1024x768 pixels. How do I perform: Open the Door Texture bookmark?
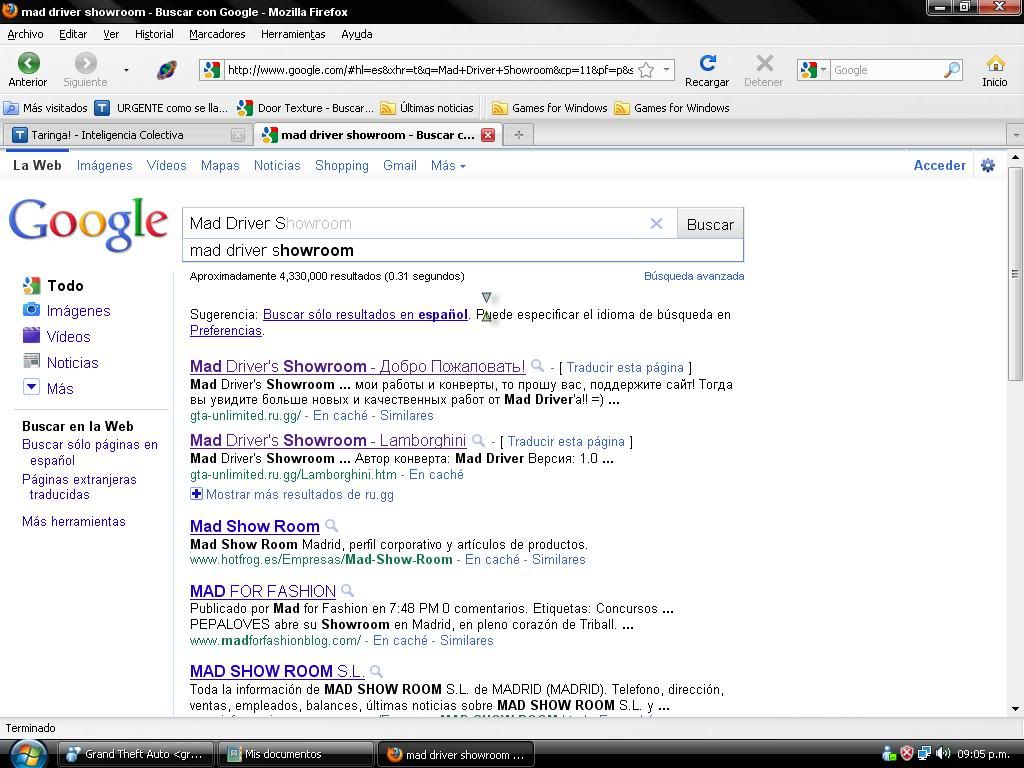point(305,108)
